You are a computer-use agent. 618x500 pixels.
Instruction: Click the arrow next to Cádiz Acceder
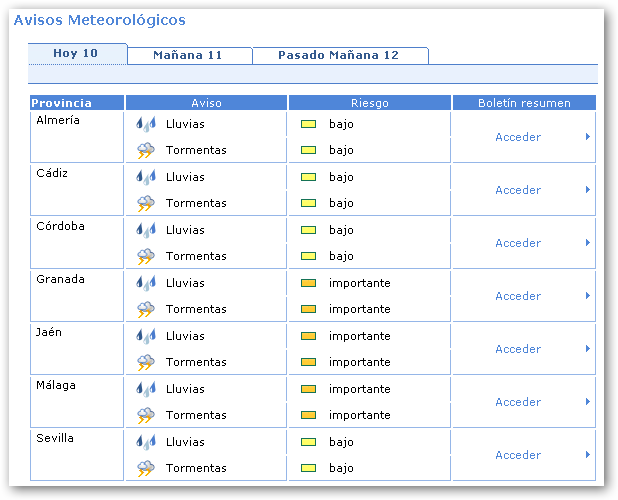coord(588,190)
